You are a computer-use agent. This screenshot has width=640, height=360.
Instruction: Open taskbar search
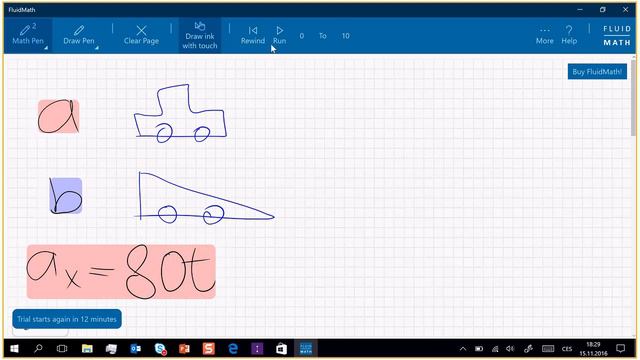click(x=38, y=349)
